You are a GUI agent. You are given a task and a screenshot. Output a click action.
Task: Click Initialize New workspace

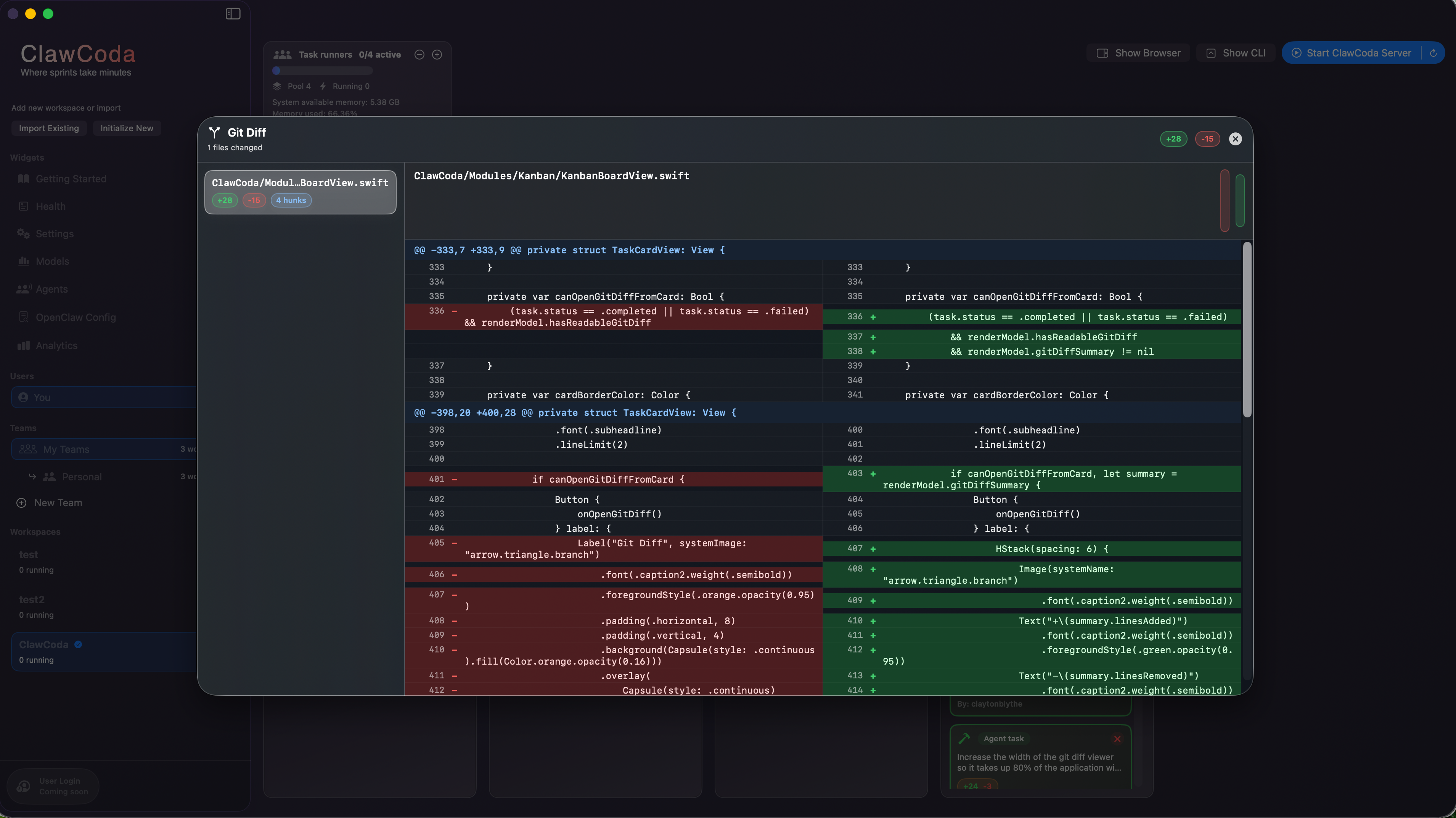pos(127,128)
